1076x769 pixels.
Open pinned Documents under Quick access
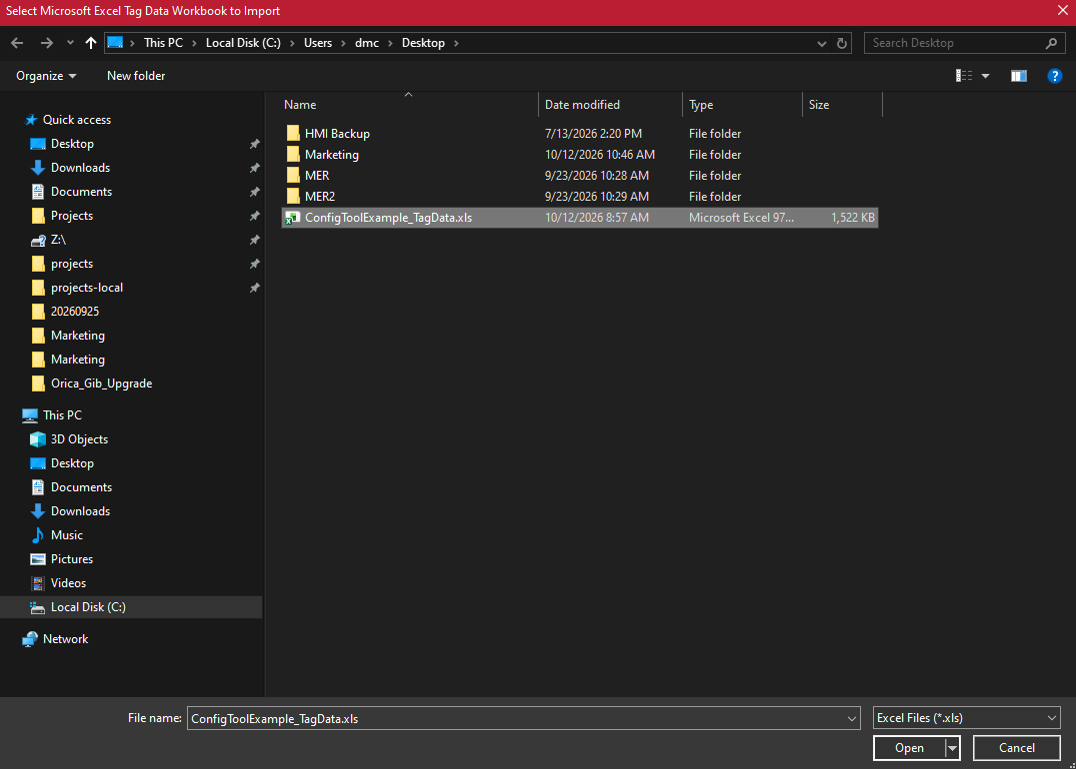(81, 191)
